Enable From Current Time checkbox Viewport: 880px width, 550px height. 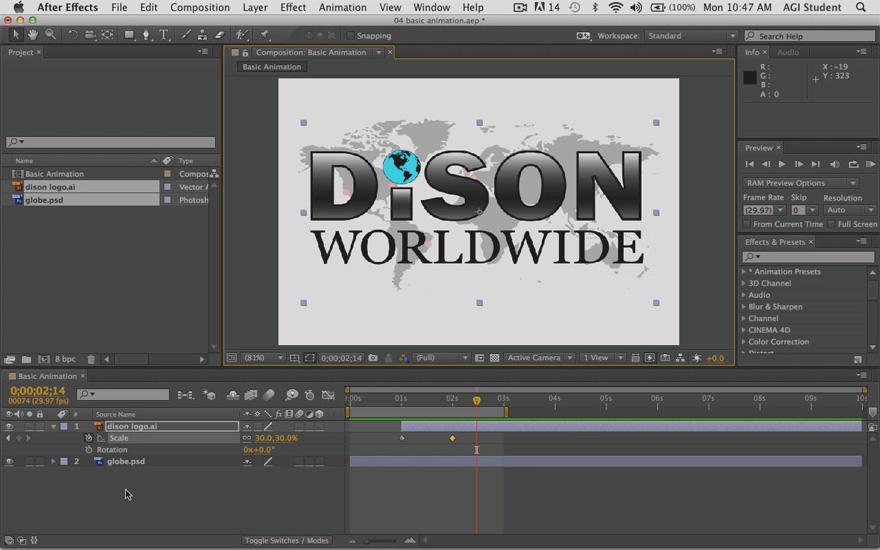coord(746,224)
